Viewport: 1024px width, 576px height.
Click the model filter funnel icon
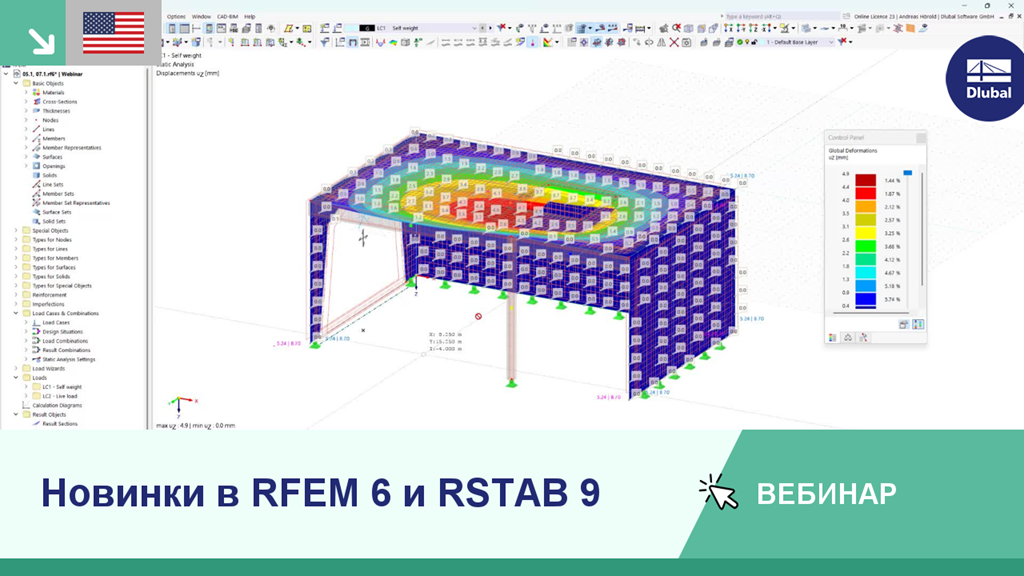(323, 42)
